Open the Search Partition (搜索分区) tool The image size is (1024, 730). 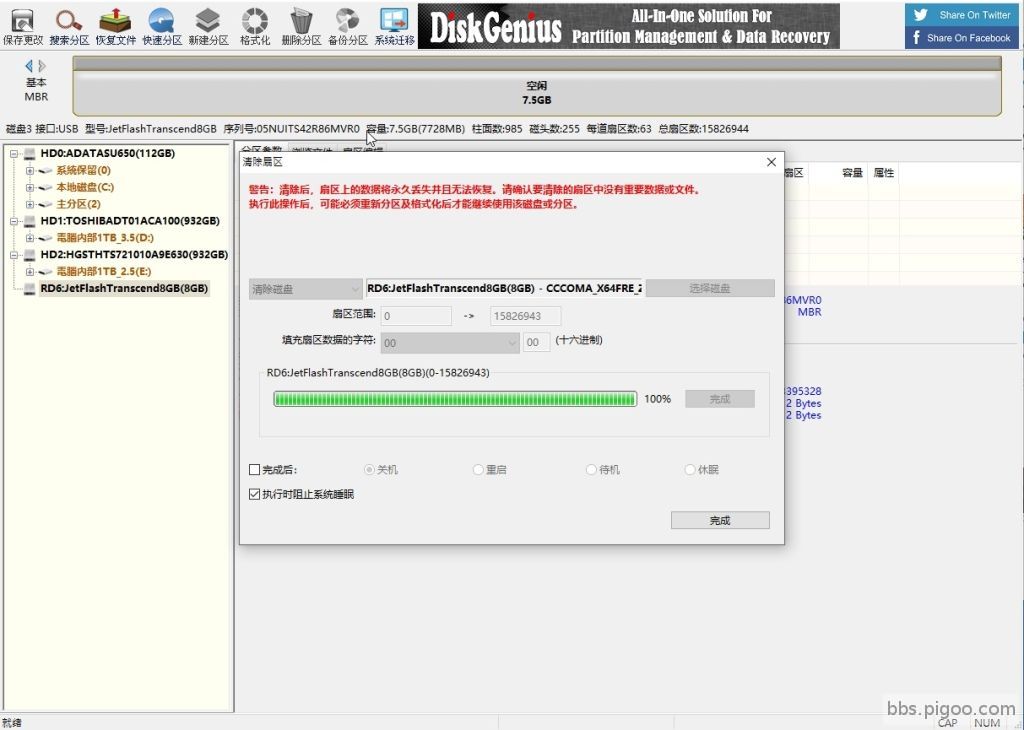tap(69, 26)
